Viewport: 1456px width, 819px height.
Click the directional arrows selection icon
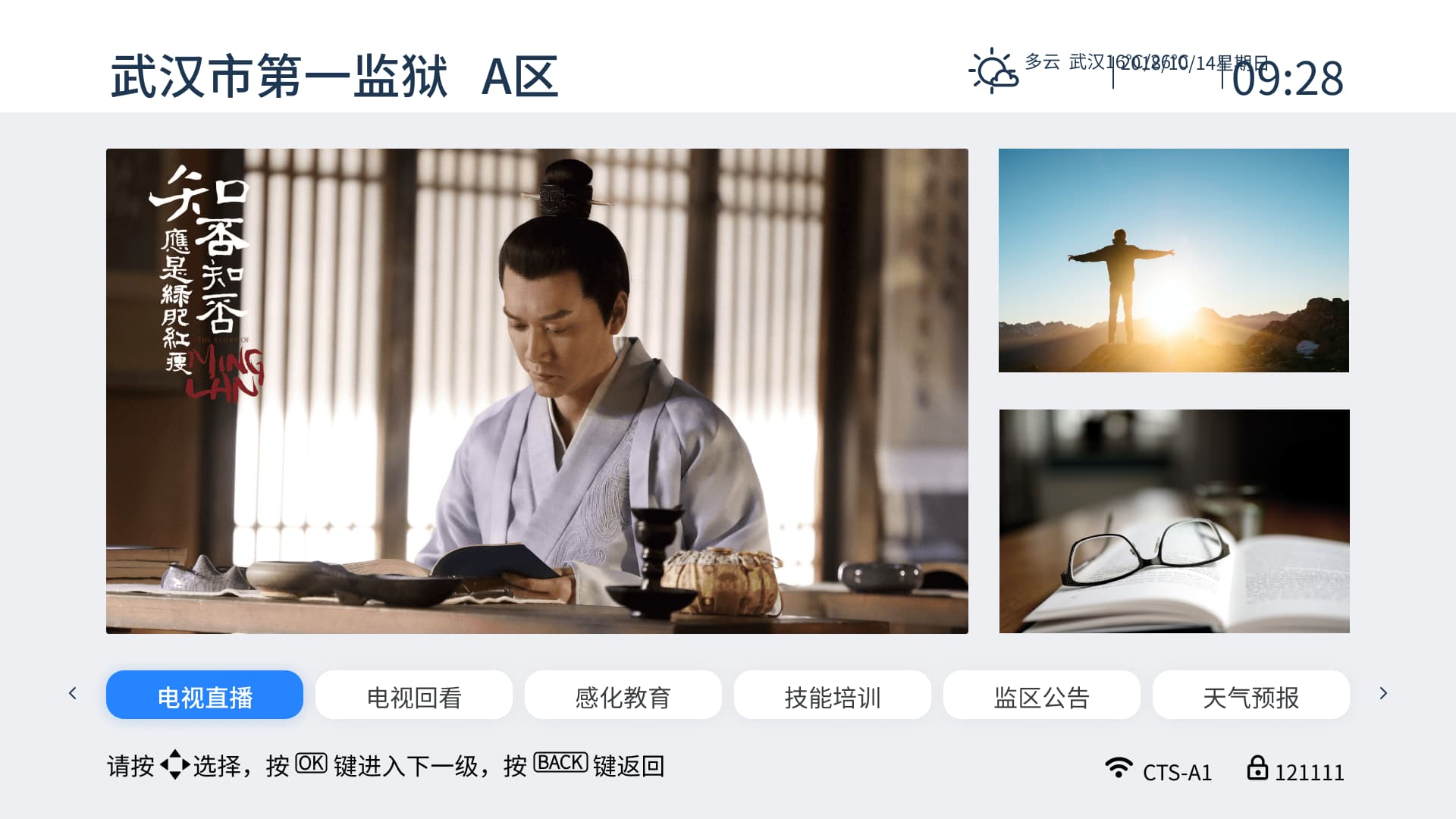click(x=175, y=764)
